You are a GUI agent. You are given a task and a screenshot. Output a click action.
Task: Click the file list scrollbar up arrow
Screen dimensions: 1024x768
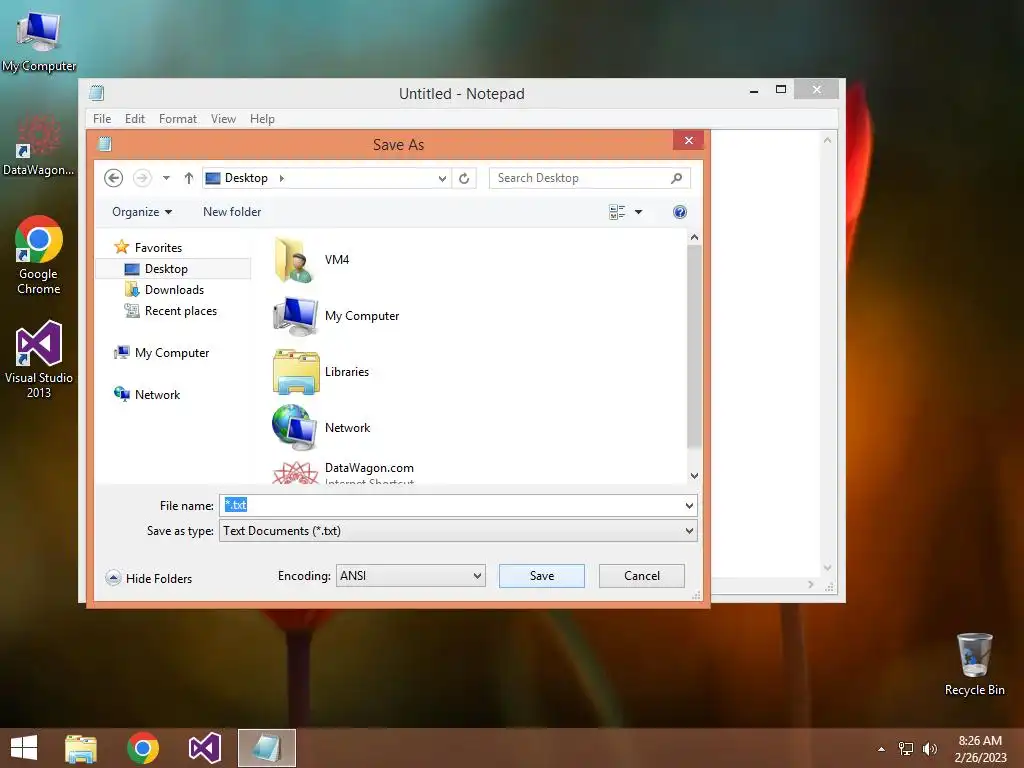pyautogui.click(x=694, y=238)
